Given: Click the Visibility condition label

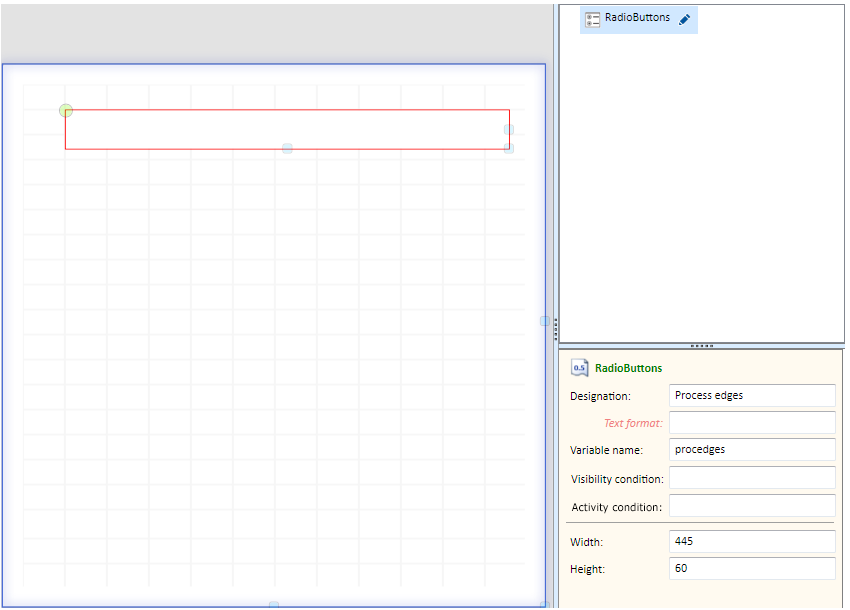Looking at the screenshot, I should click(x=617, y=479).
